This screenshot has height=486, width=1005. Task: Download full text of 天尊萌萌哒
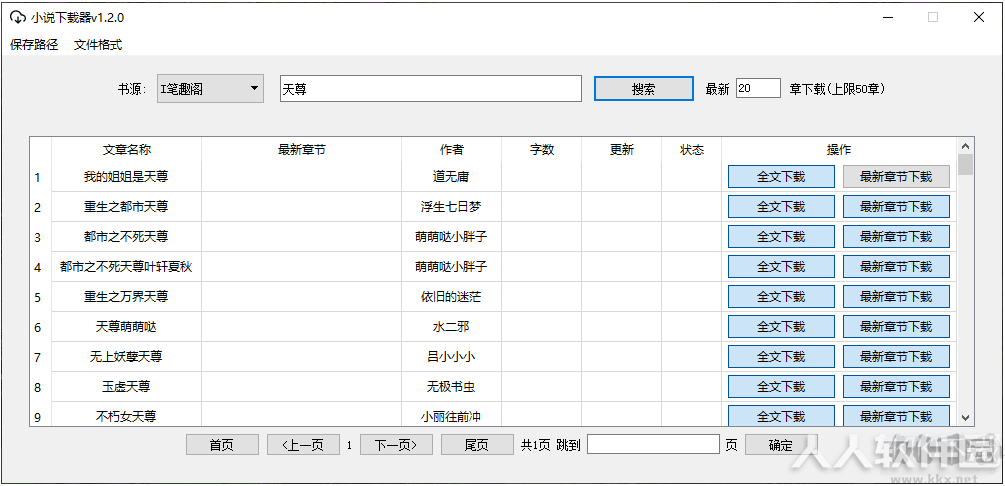[x=781, y=326]
